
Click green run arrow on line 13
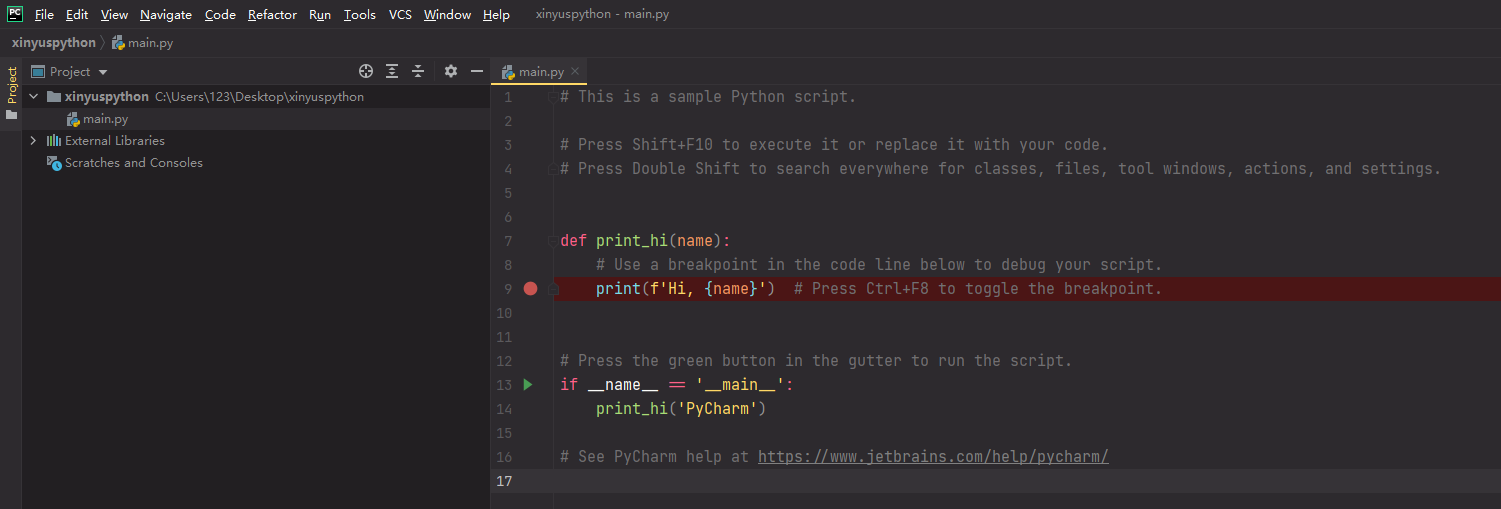pos(528,385)
